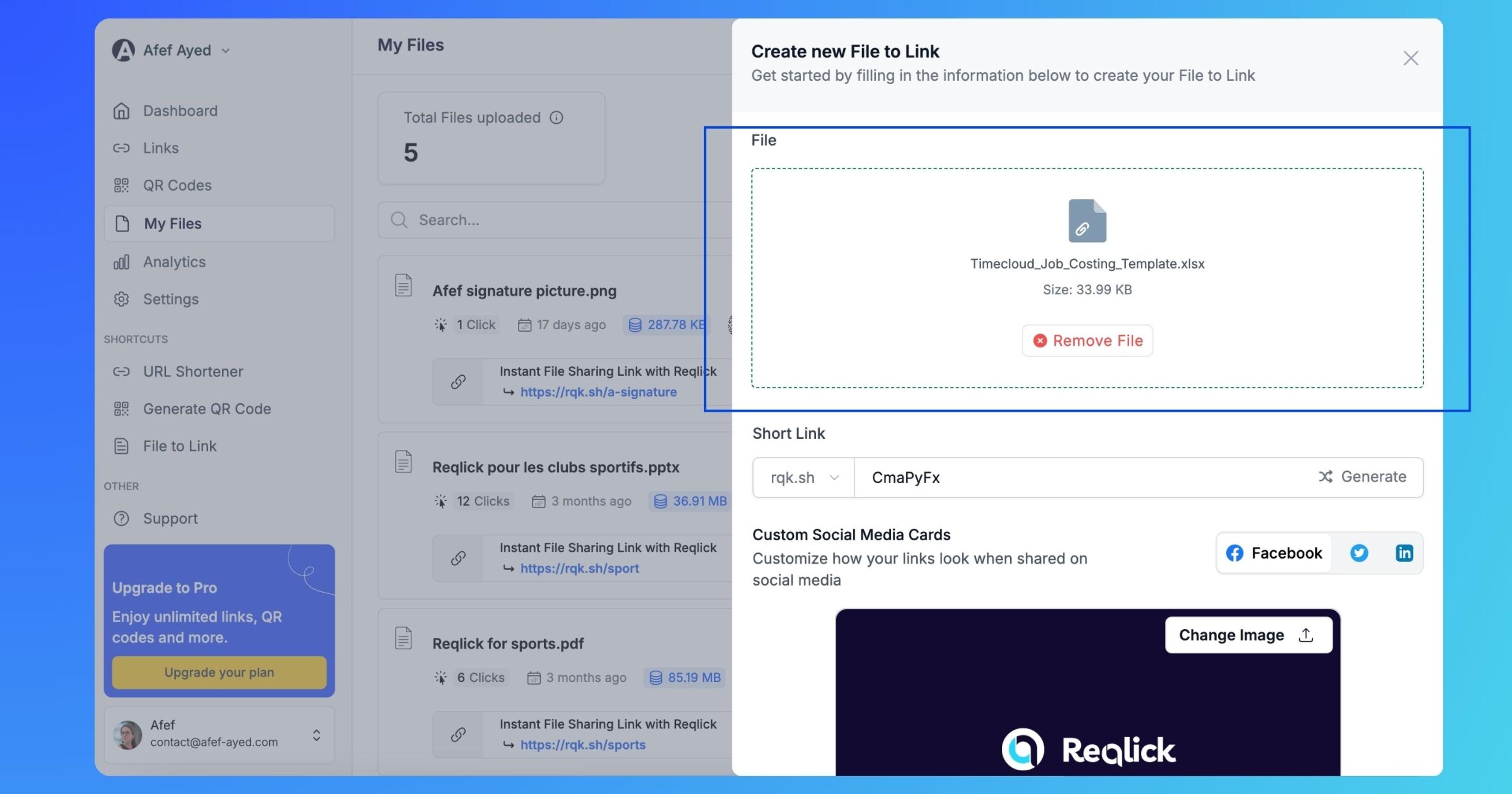Click the Generate QR Code shortcut icon
This screenshot has width=1512, height=794.
coord(121,409)
